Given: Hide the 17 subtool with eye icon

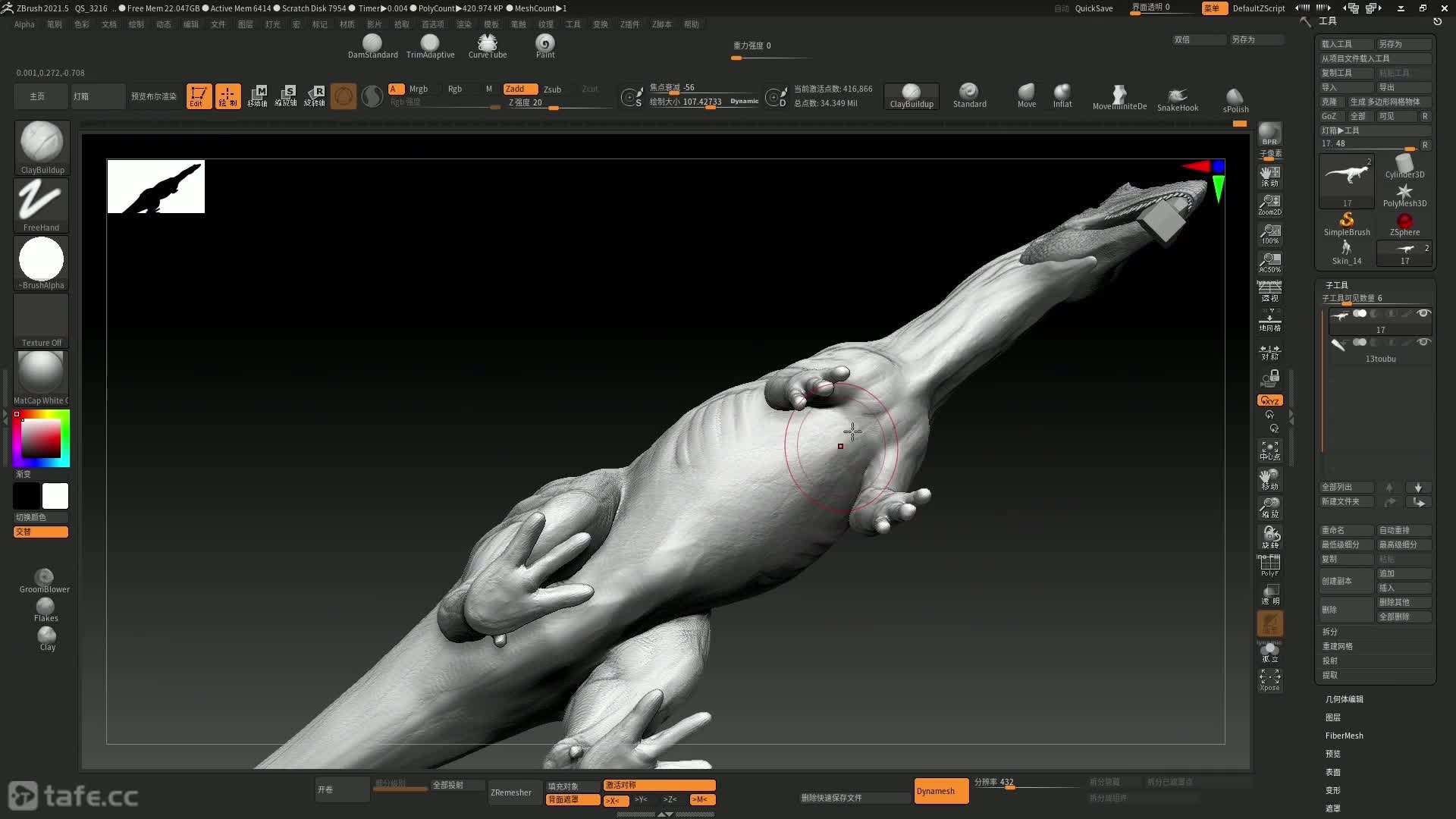Looking at the screenshot, I should click(1423, 313).
